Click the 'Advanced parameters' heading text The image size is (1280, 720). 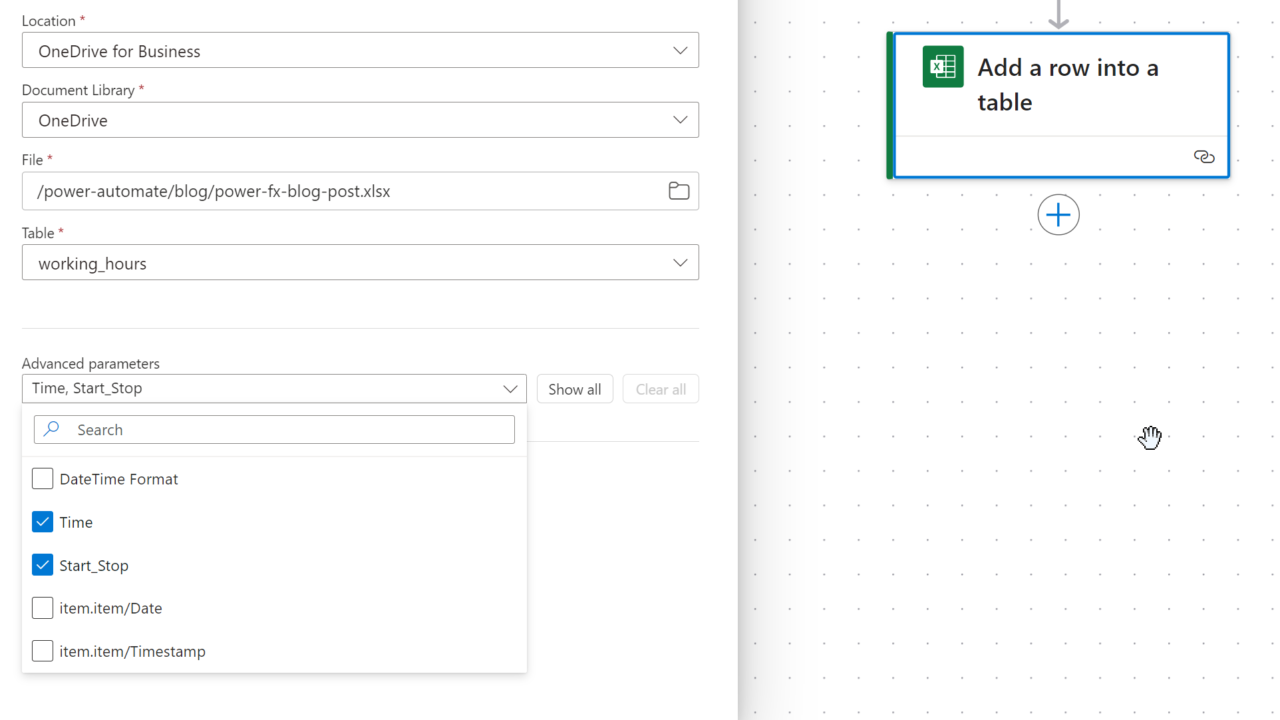[91, 363]
